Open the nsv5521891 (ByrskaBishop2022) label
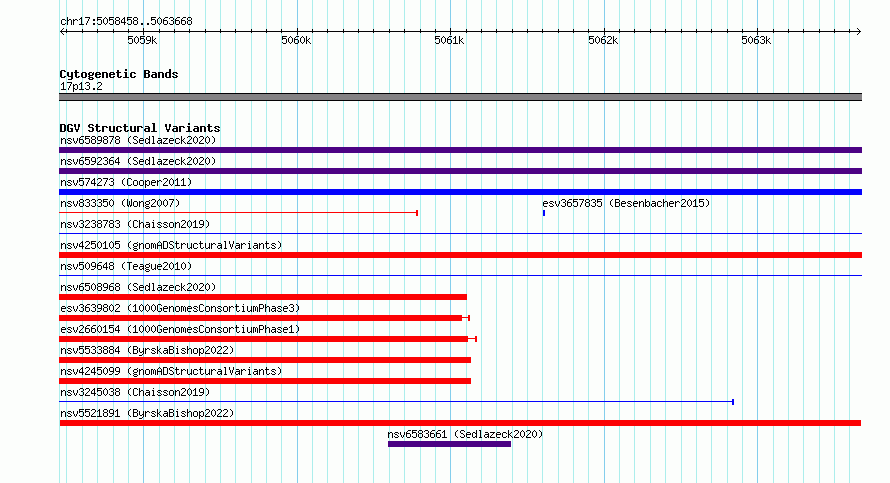The image size is (890, 483). click(147, 413)
